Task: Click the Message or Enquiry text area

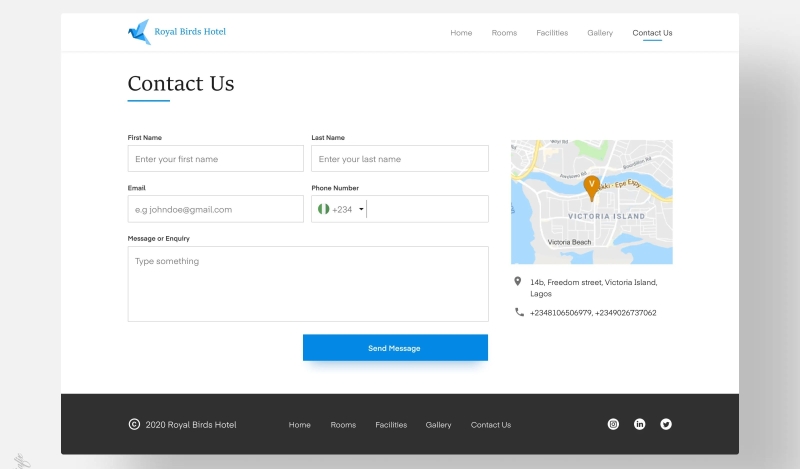Action: click(x=308, y=284)
